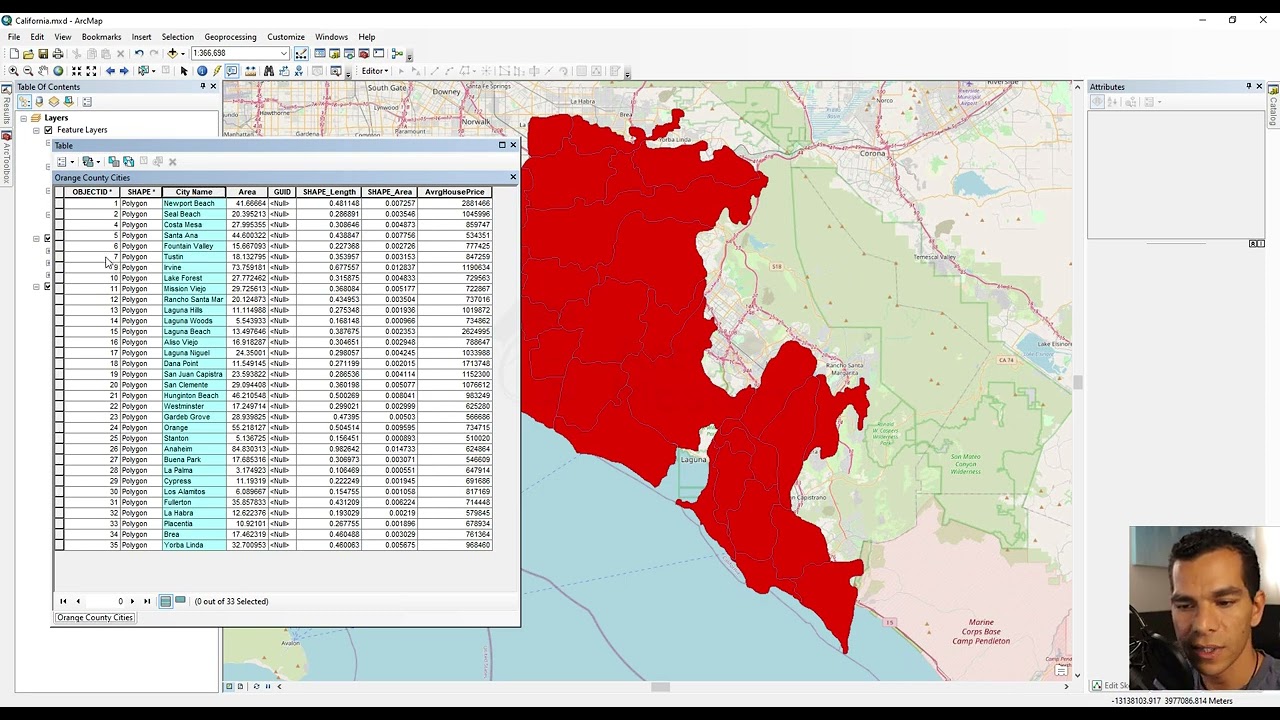Save the map with the floppy icon
This screenshot has width=1280, height=720.
(x=43, y=53)
